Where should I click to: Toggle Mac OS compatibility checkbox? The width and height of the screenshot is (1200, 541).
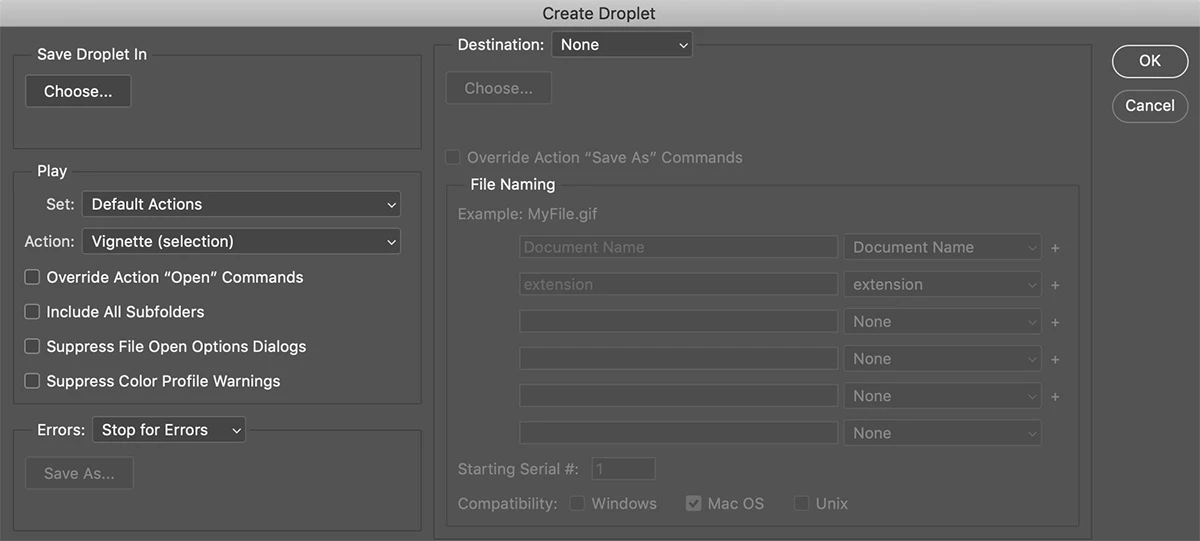693,503
